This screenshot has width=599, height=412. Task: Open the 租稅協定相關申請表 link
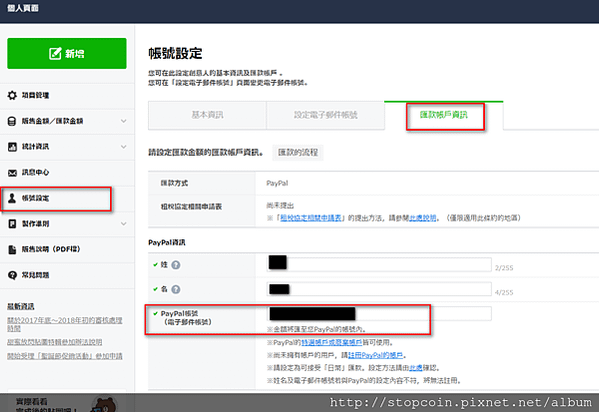click(311, 218)
